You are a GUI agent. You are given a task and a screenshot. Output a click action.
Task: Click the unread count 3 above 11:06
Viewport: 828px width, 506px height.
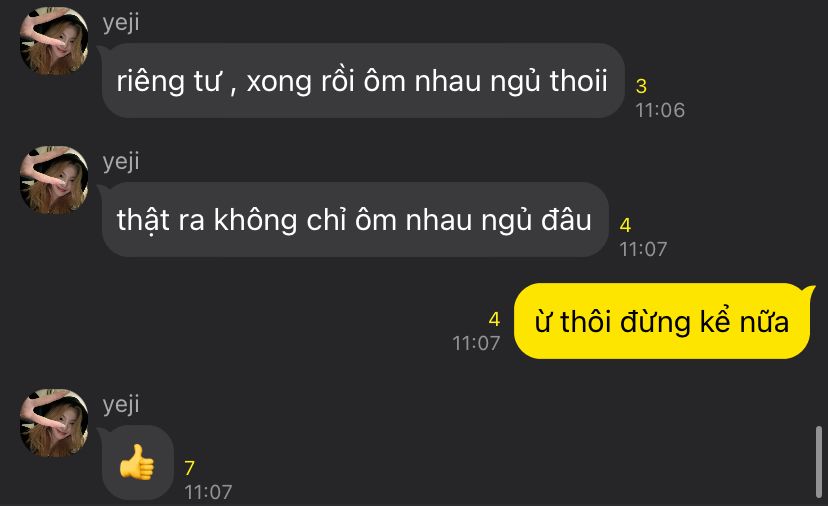[641, 86]
